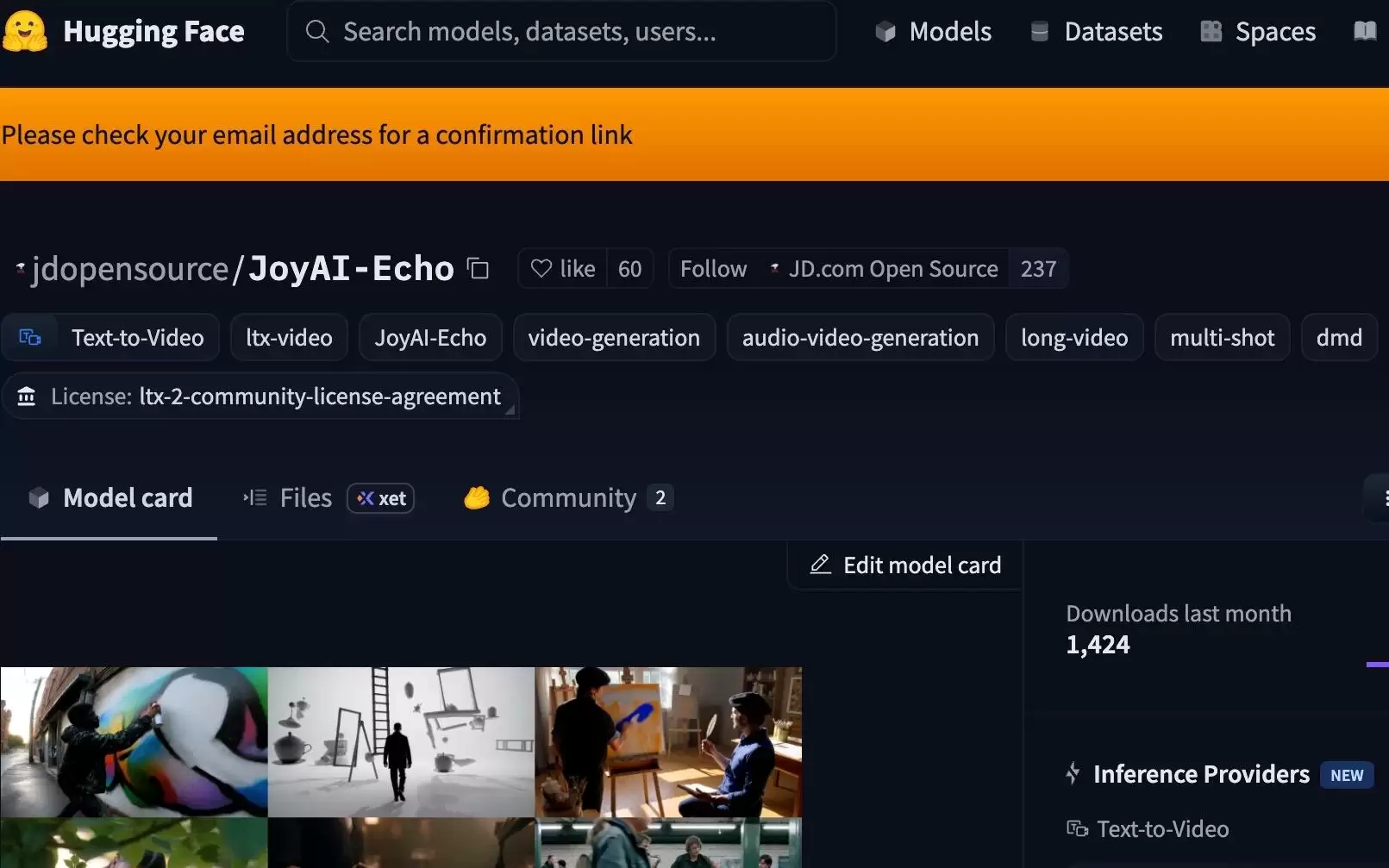
Task: Click the NEW badge beside Inference Providers
Action: click(1347, 775)
